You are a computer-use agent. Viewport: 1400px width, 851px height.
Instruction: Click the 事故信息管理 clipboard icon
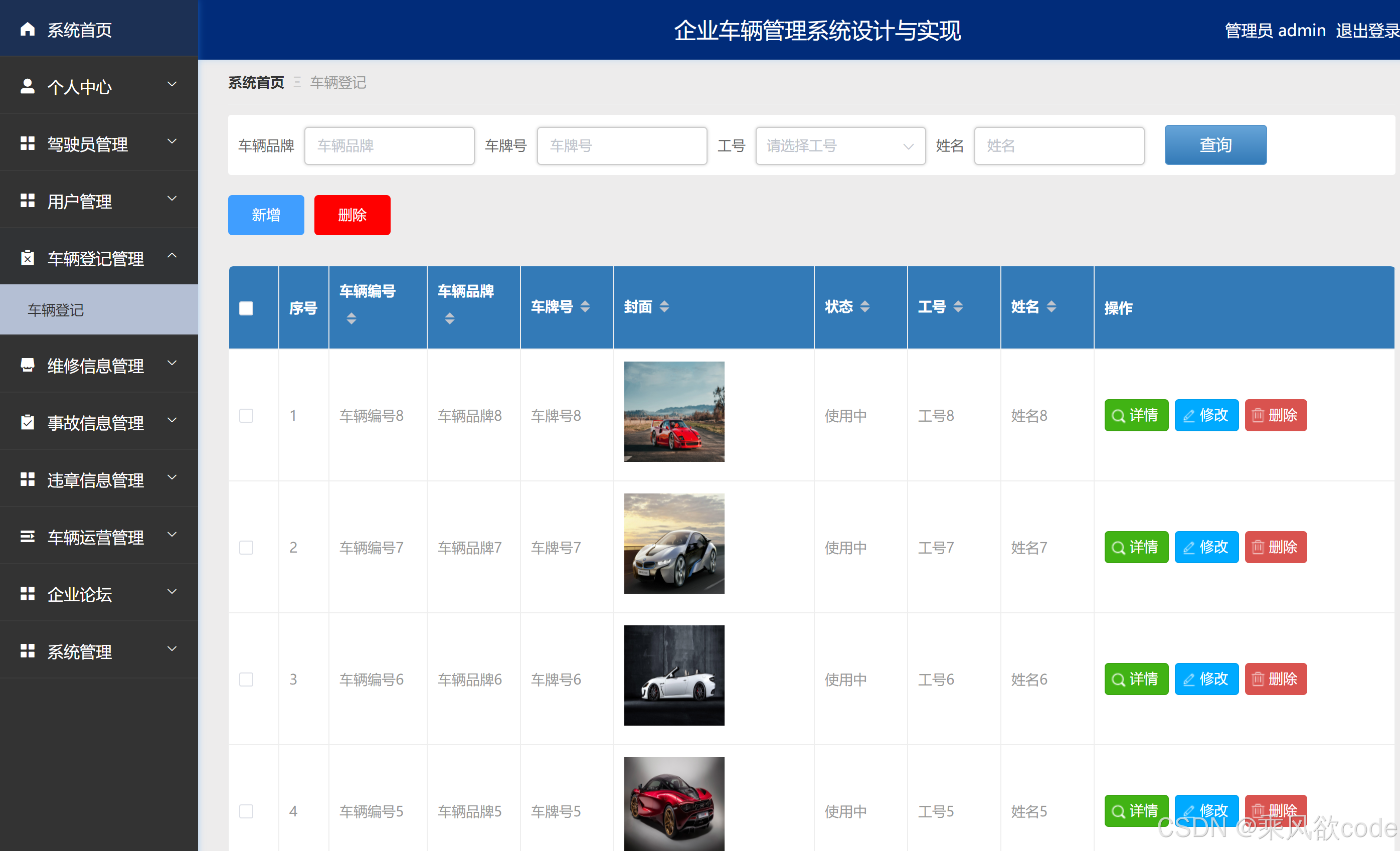[x=27, y=422]
